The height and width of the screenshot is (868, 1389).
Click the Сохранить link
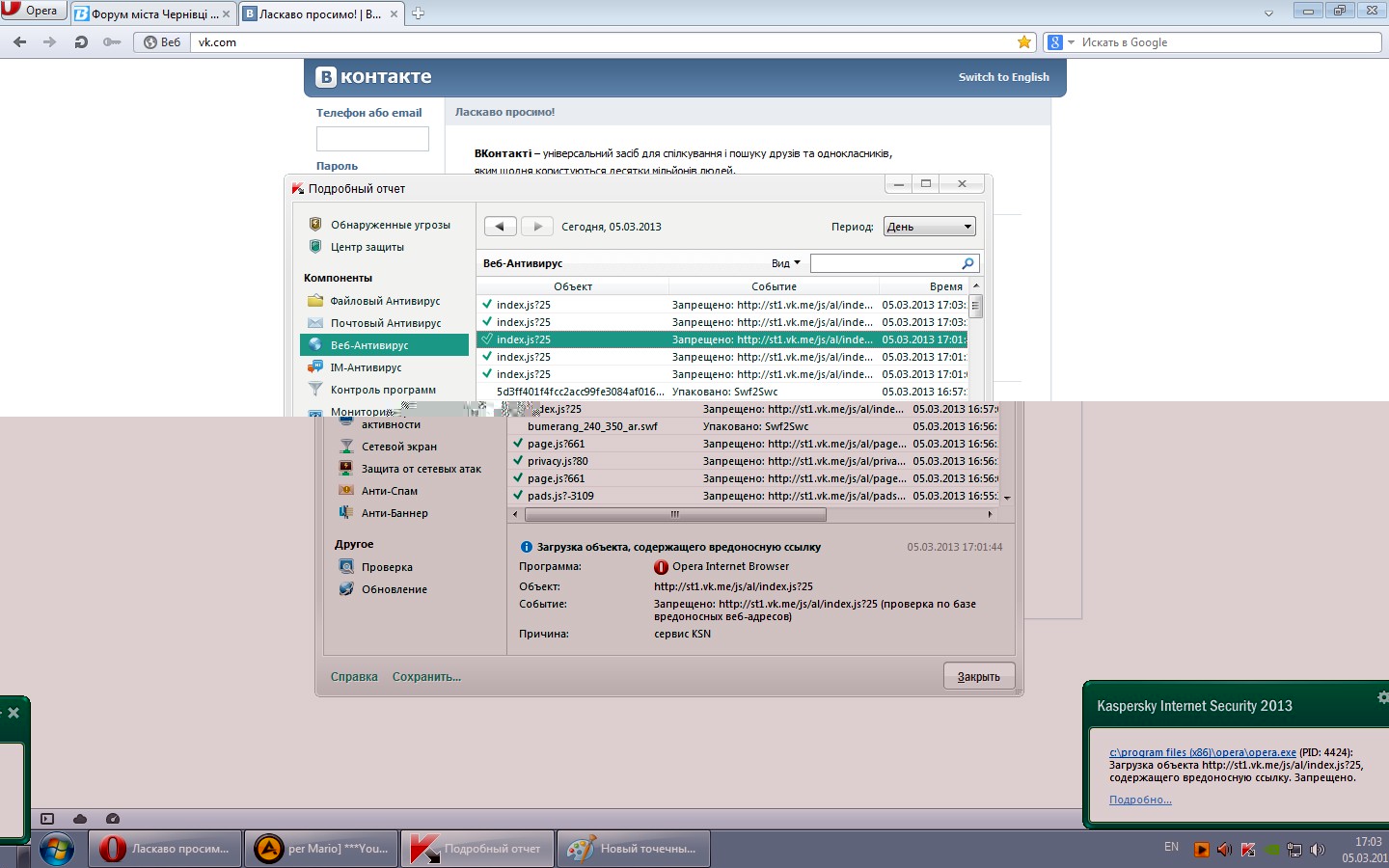coord(426,677)
